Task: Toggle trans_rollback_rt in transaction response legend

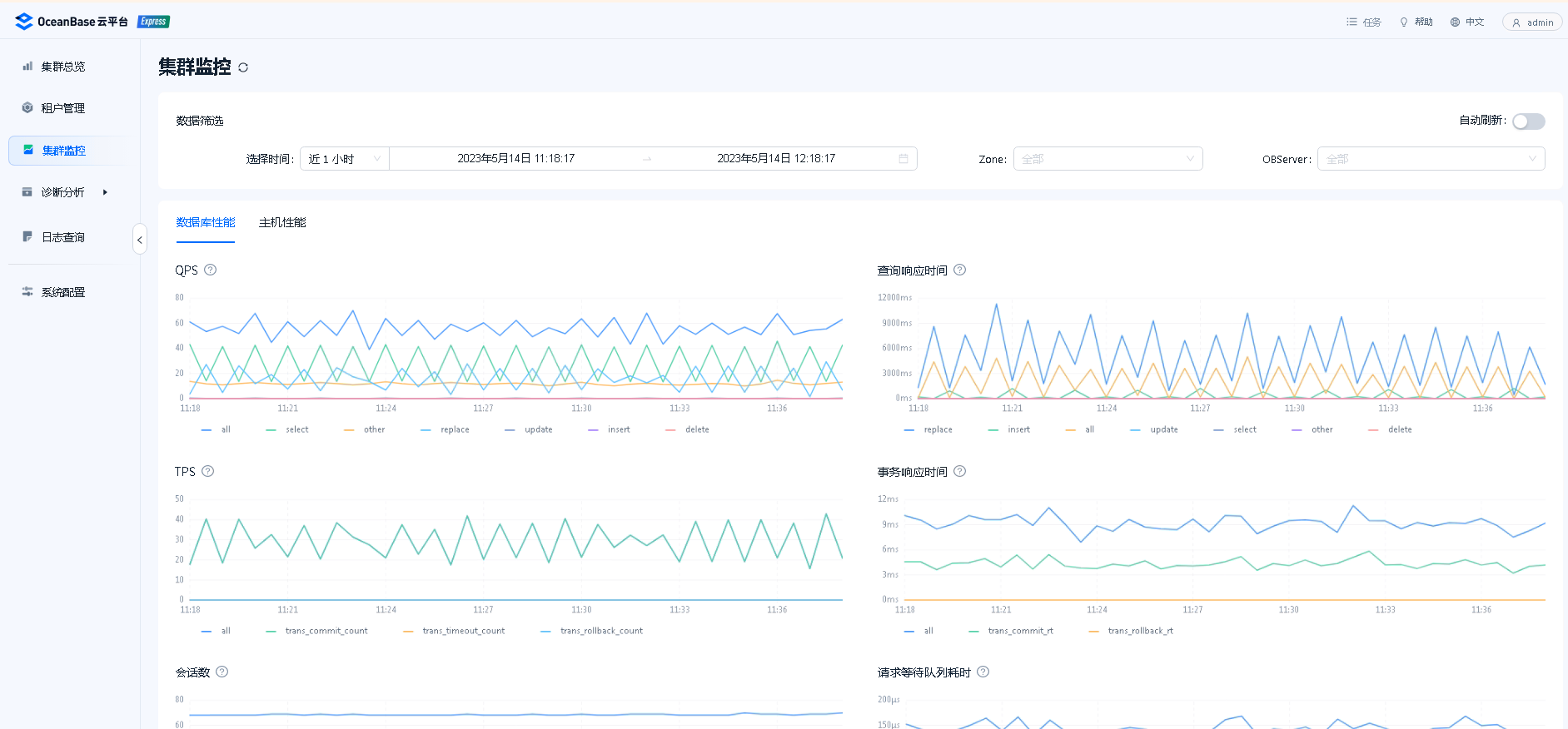Action: coord(1131,631)
